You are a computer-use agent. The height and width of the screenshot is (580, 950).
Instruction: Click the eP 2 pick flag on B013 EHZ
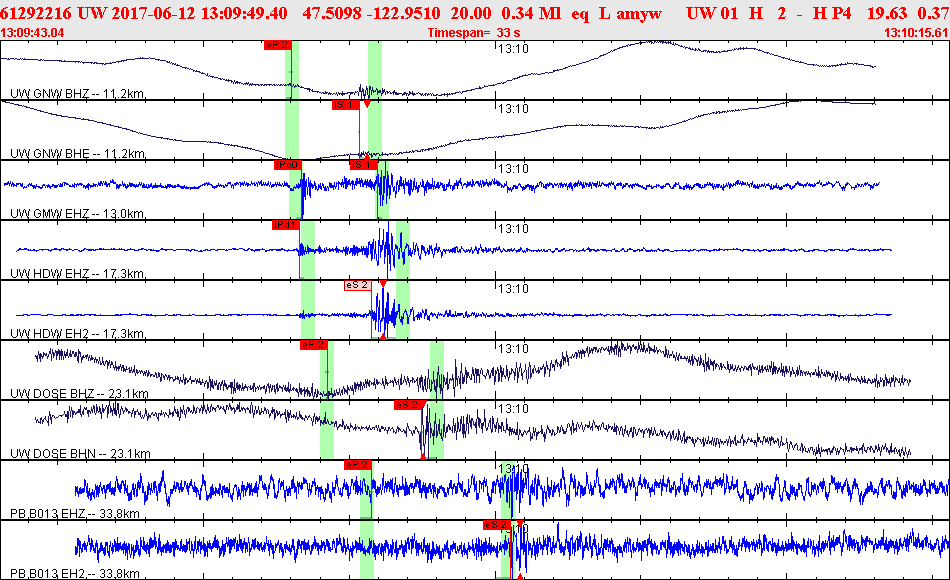[x=357, y=465]
